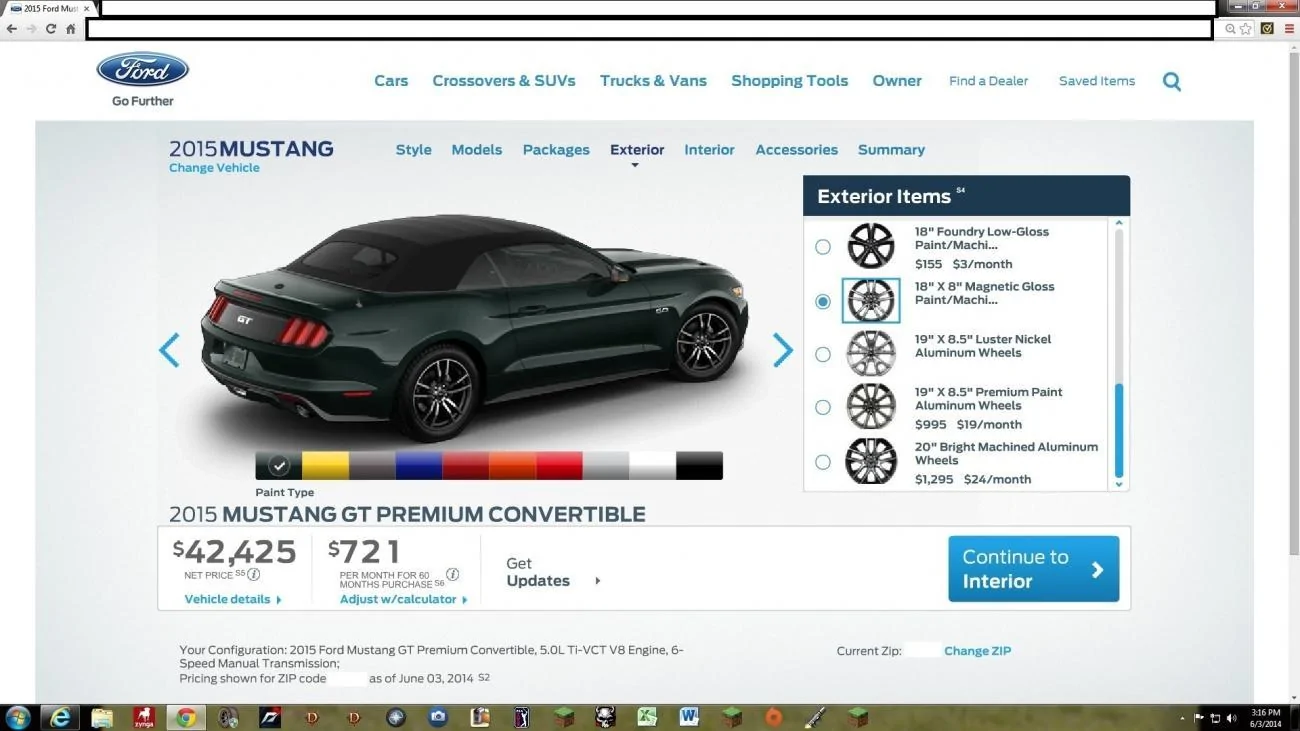1300x731 pixels.
Task: Go to the Style step tab
Action: (413, 150)
